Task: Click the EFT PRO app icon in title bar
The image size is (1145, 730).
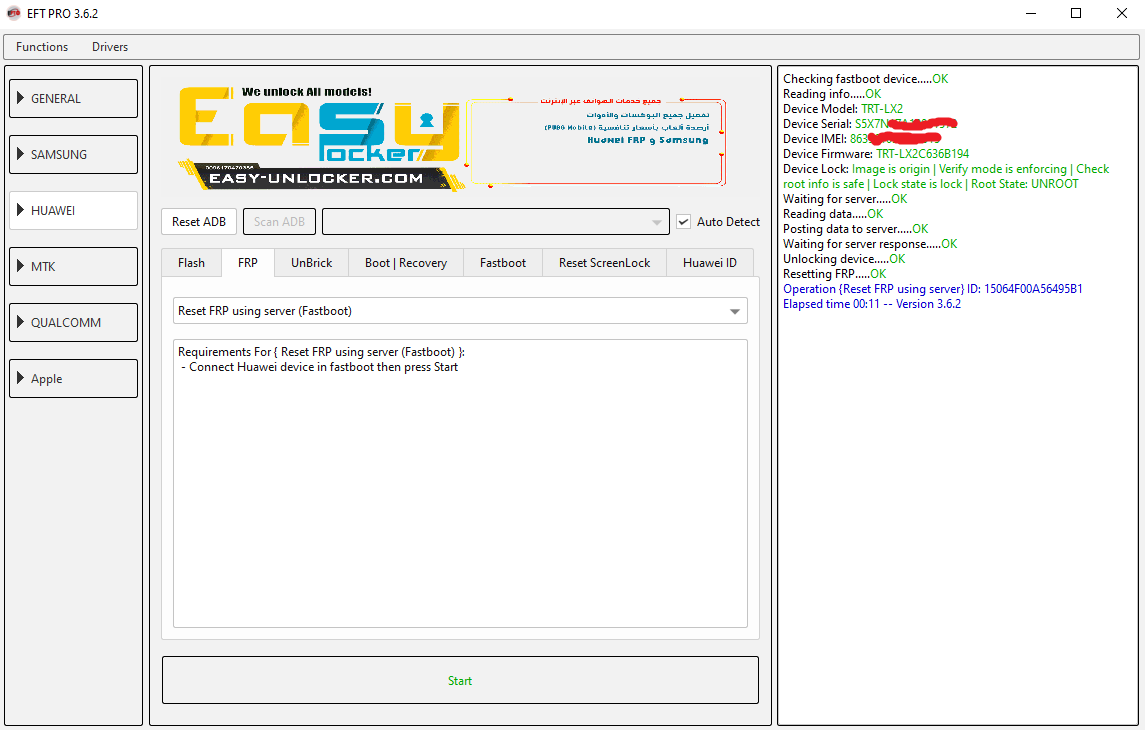Action: [13, 13]
